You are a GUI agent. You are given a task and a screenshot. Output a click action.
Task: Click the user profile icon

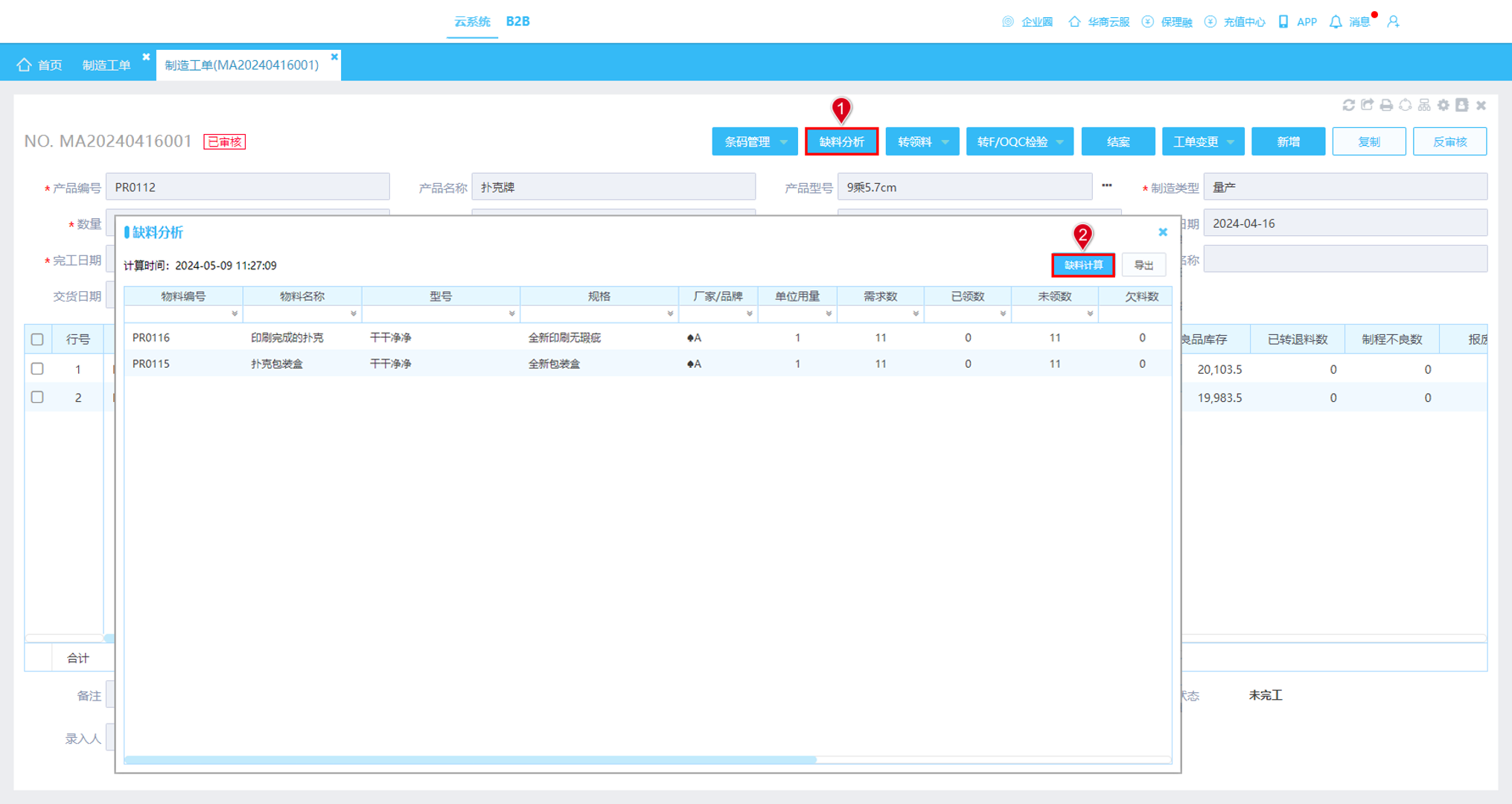coord(1394,22)
